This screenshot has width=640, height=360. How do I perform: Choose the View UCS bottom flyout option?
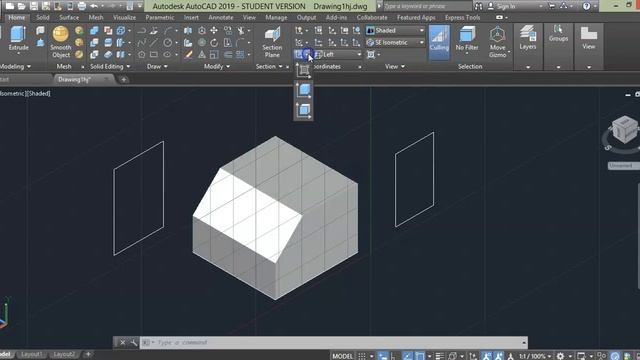(x=303, y=110)
